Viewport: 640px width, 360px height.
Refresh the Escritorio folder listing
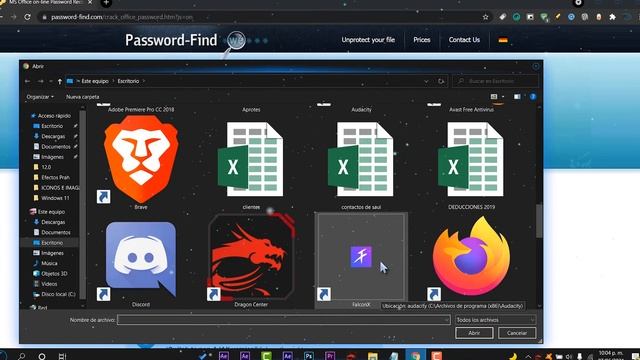tap(441, 81)
